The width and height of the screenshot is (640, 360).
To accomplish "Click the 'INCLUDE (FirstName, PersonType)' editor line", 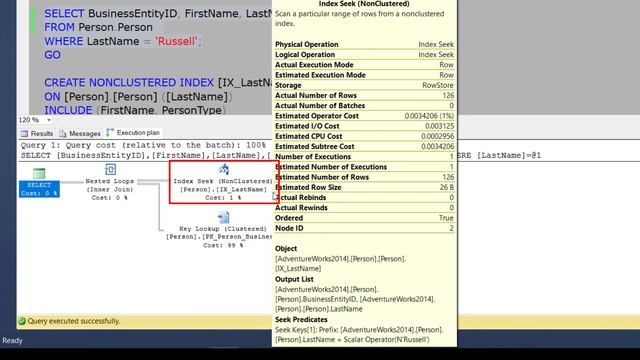I will (135, 110).
